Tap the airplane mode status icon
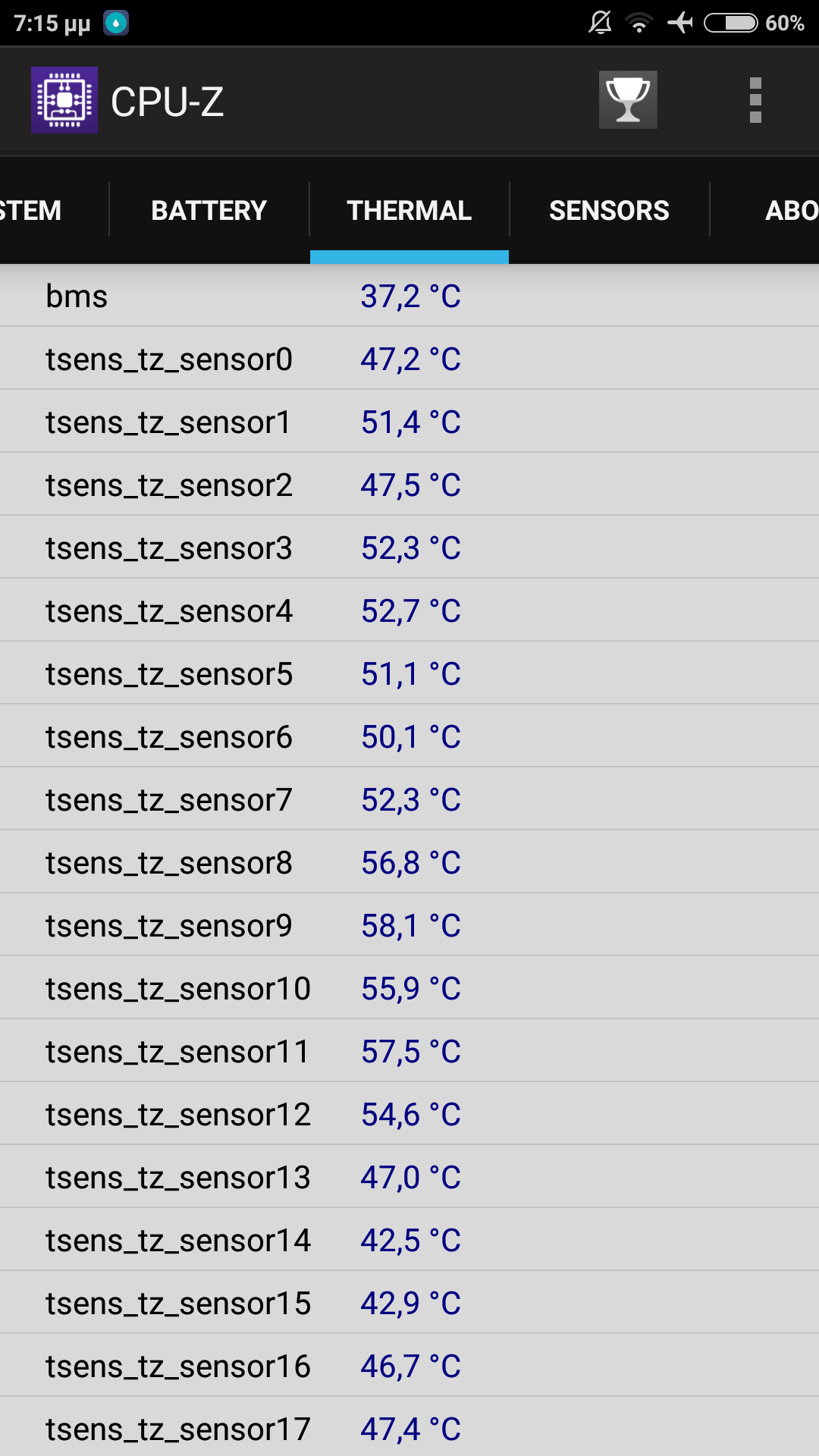Image resolution: width=819 pixels, height=1456 pixels. point(680,23)
